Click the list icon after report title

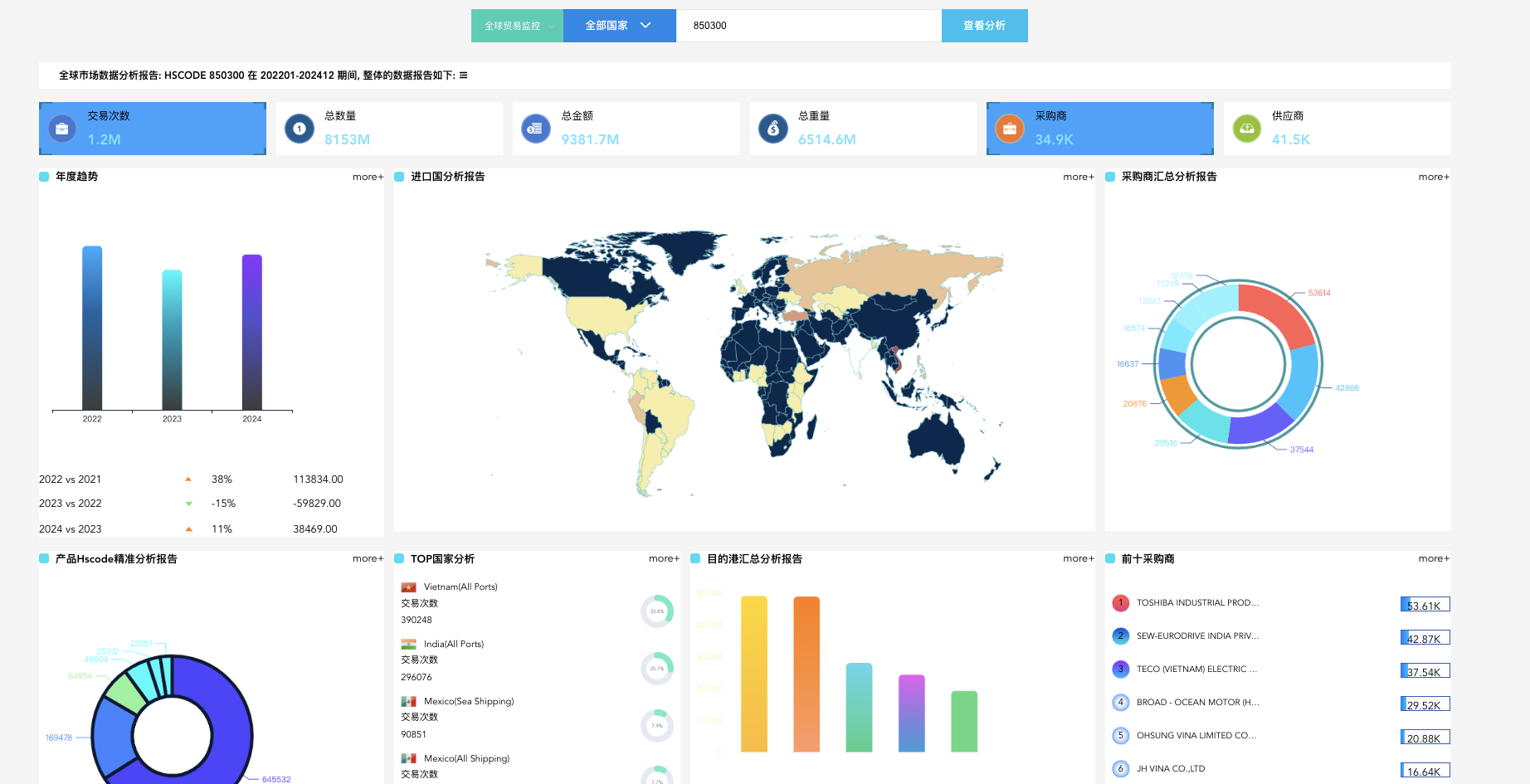pyautogui.click(x=464, y=75)
